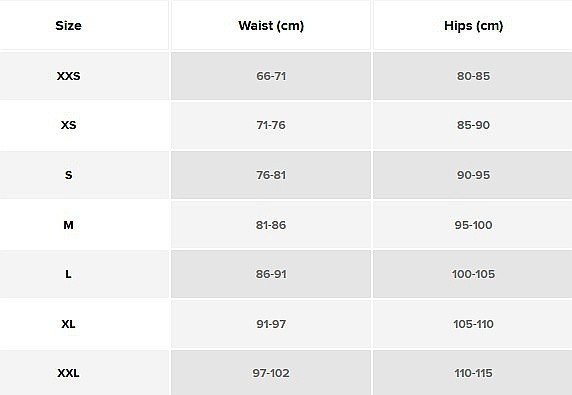572x395 pixels.
Task: Click the Hips (cm) column header
Action: tap(474, 26)
